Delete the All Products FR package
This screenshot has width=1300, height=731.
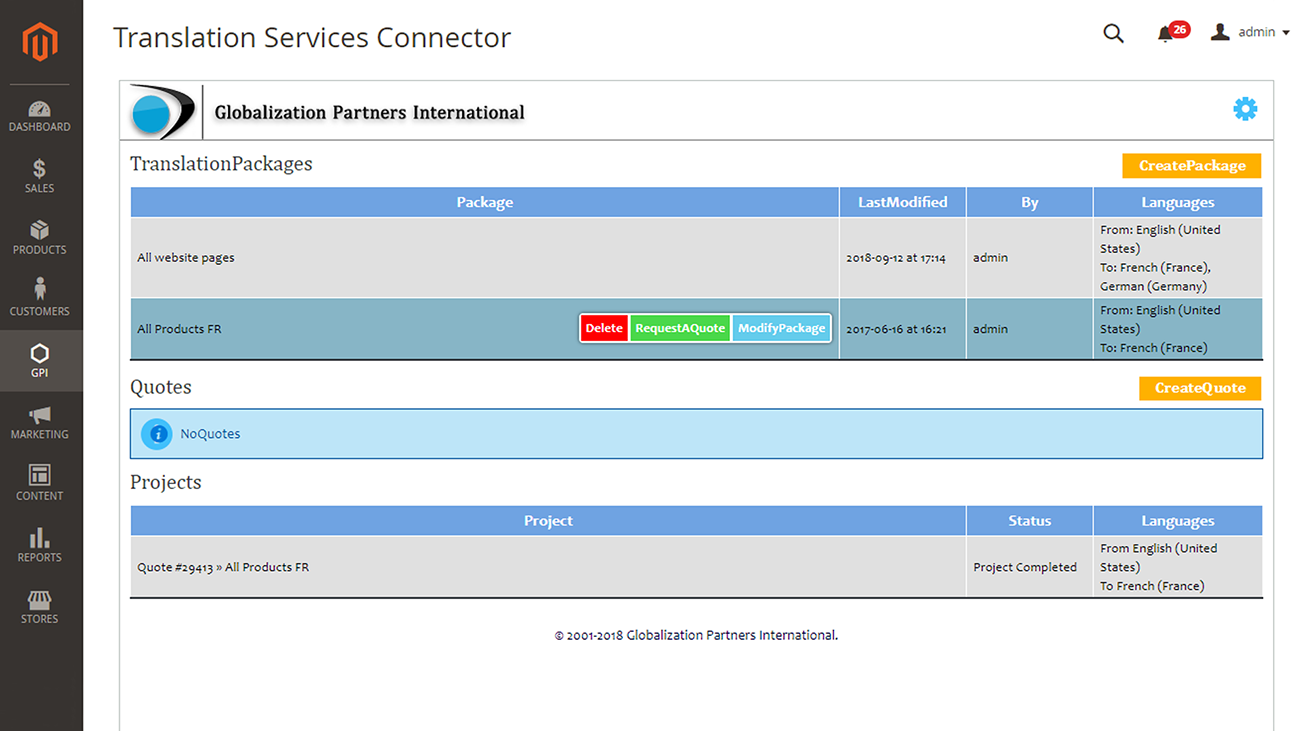click(604, 328)
